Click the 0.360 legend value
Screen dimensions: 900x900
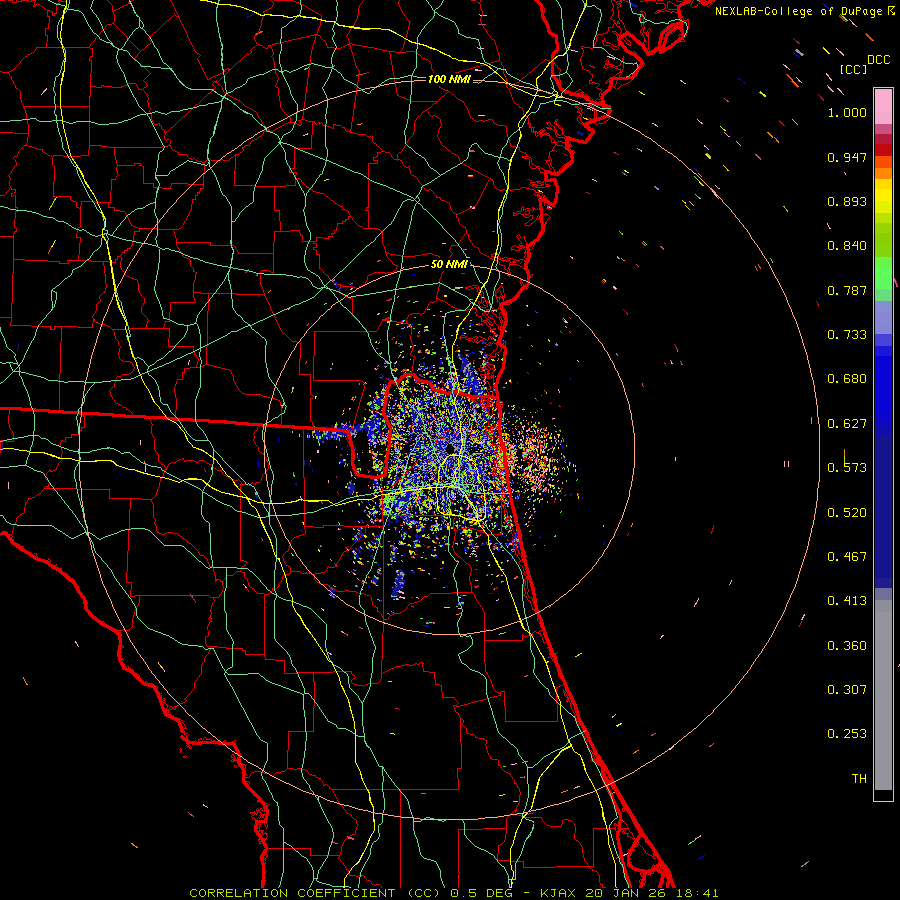pyautogui.click(x=847, y=646)
